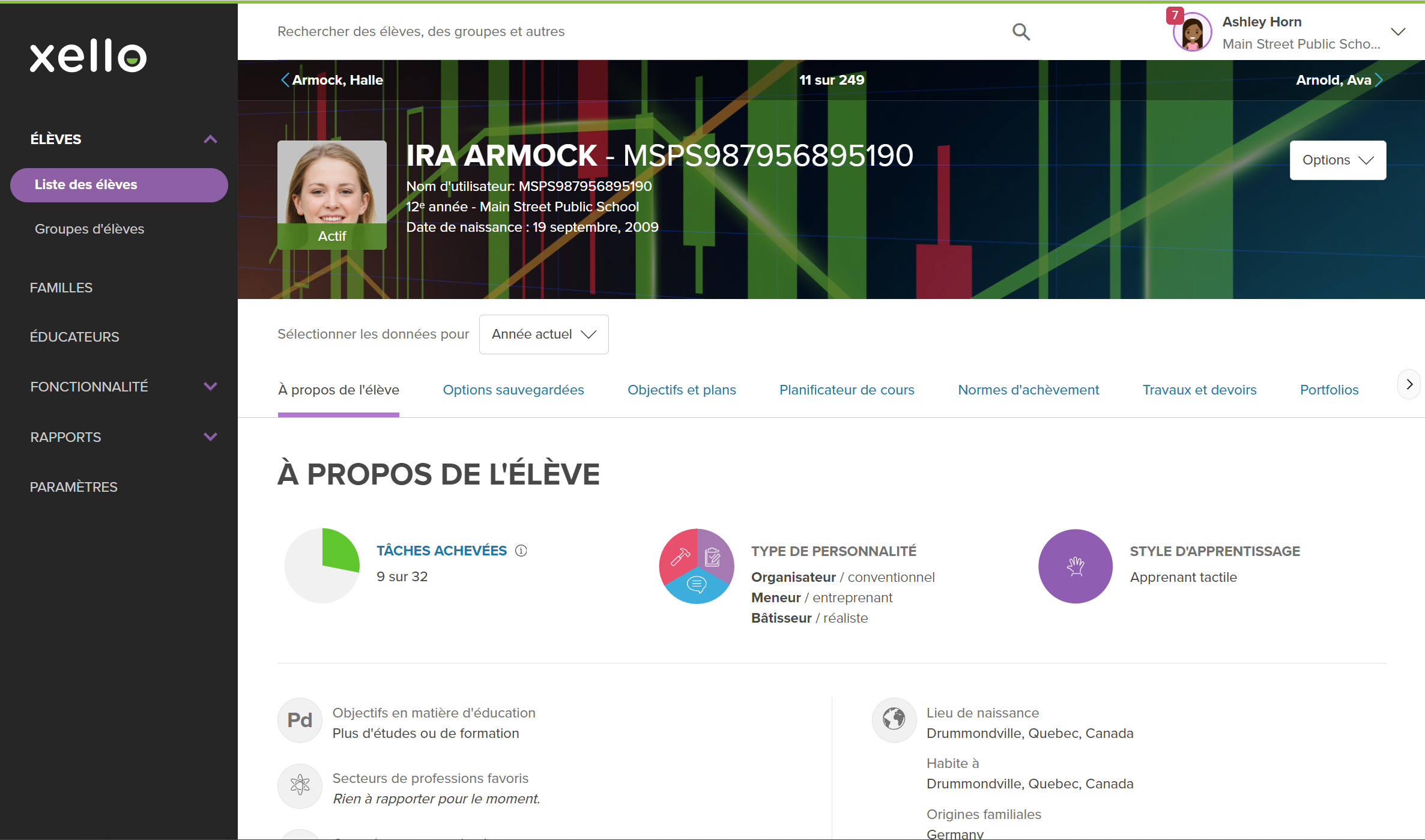
Task: Click the search magnifier icon
Action: 1021,32
